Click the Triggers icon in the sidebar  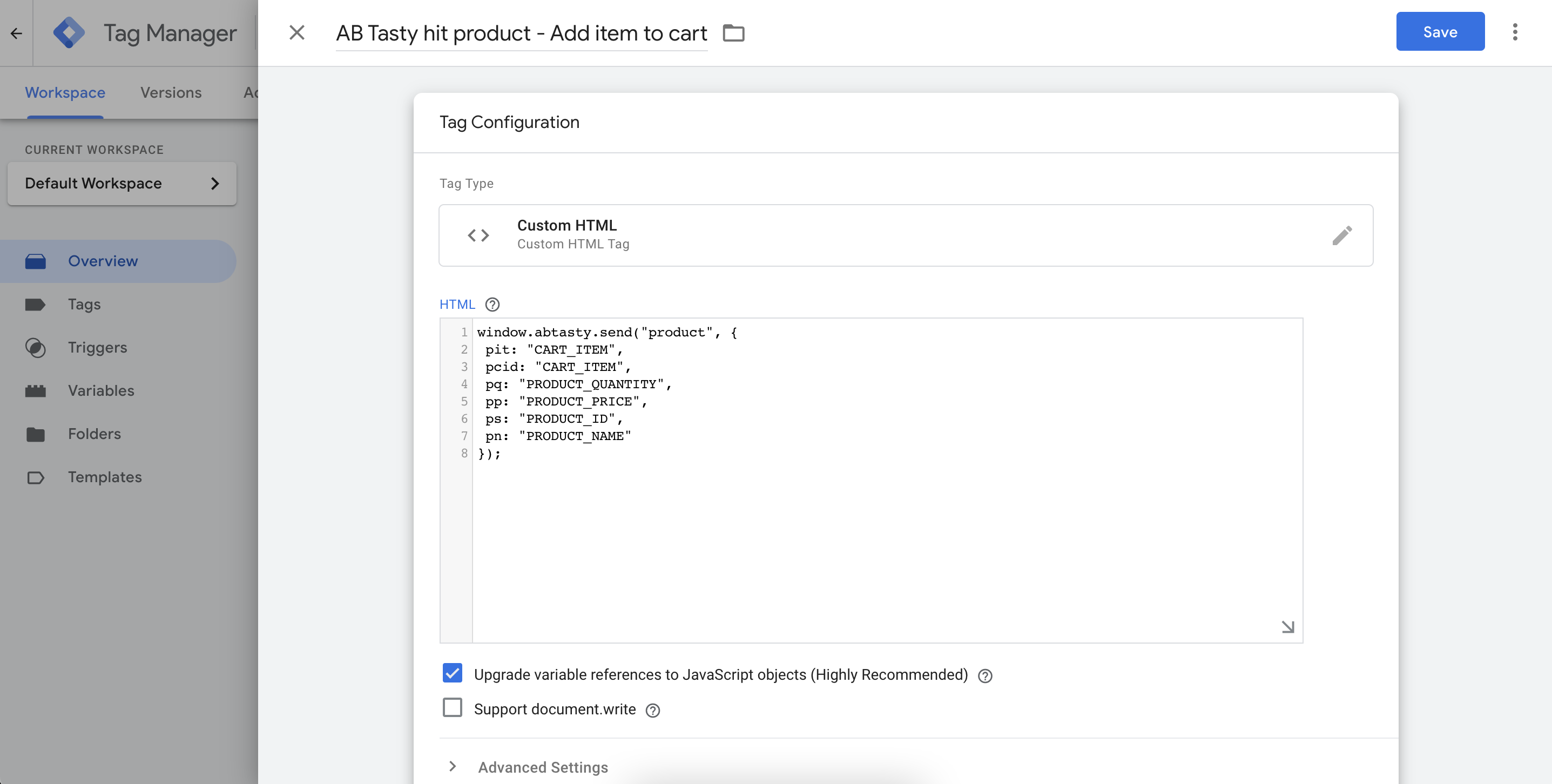[x=36, y=348]
